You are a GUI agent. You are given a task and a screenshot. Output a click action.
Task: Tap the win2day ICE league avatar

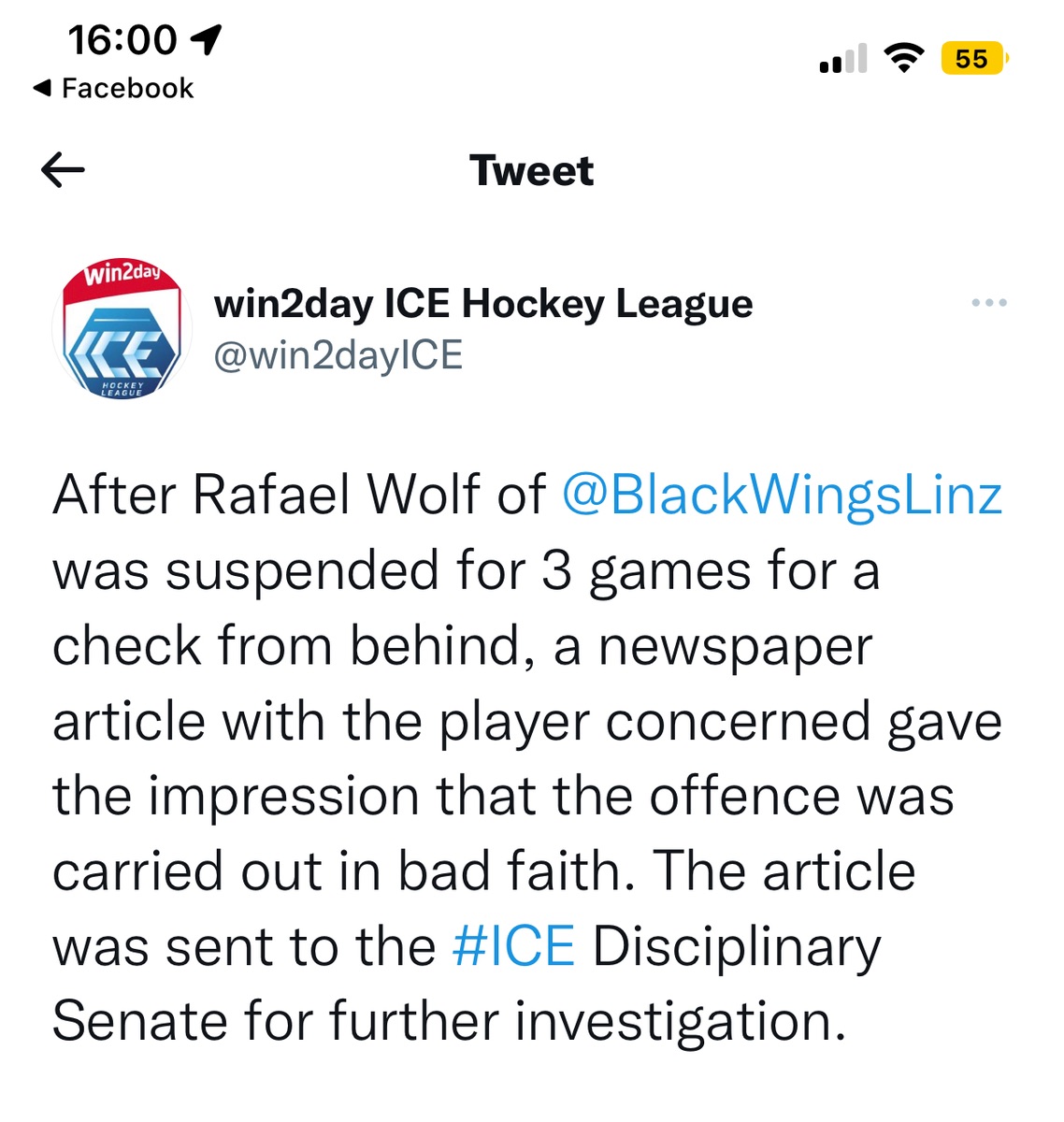pos(121,330)
